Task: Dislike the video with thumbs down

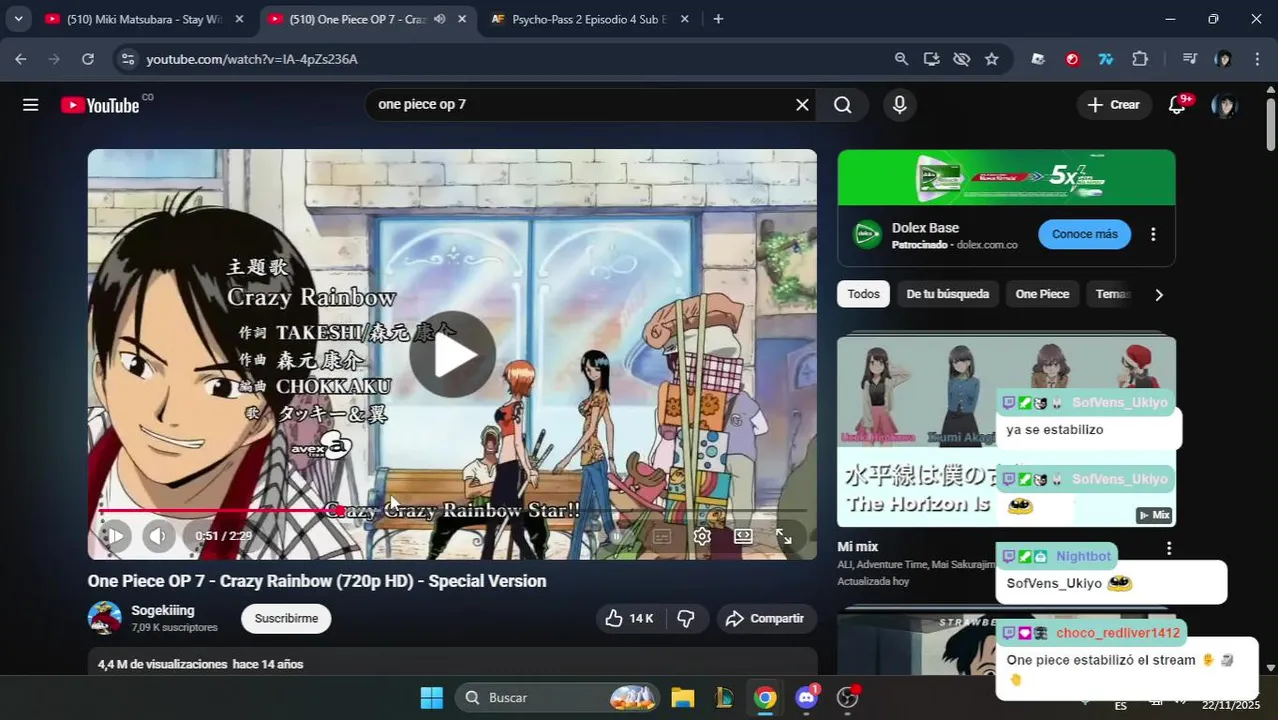Action: click(x=686, y=619)
